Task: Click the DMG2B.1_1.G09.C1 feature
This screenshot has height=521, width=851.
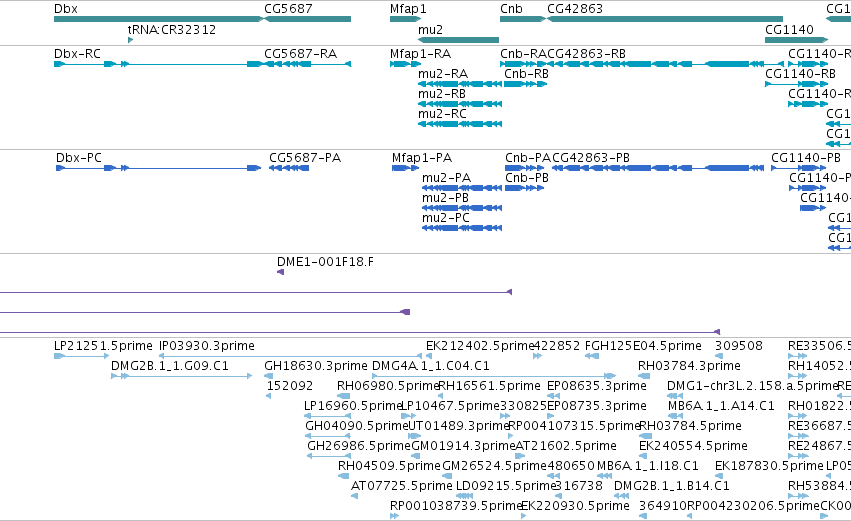Action: coord(181,376)
